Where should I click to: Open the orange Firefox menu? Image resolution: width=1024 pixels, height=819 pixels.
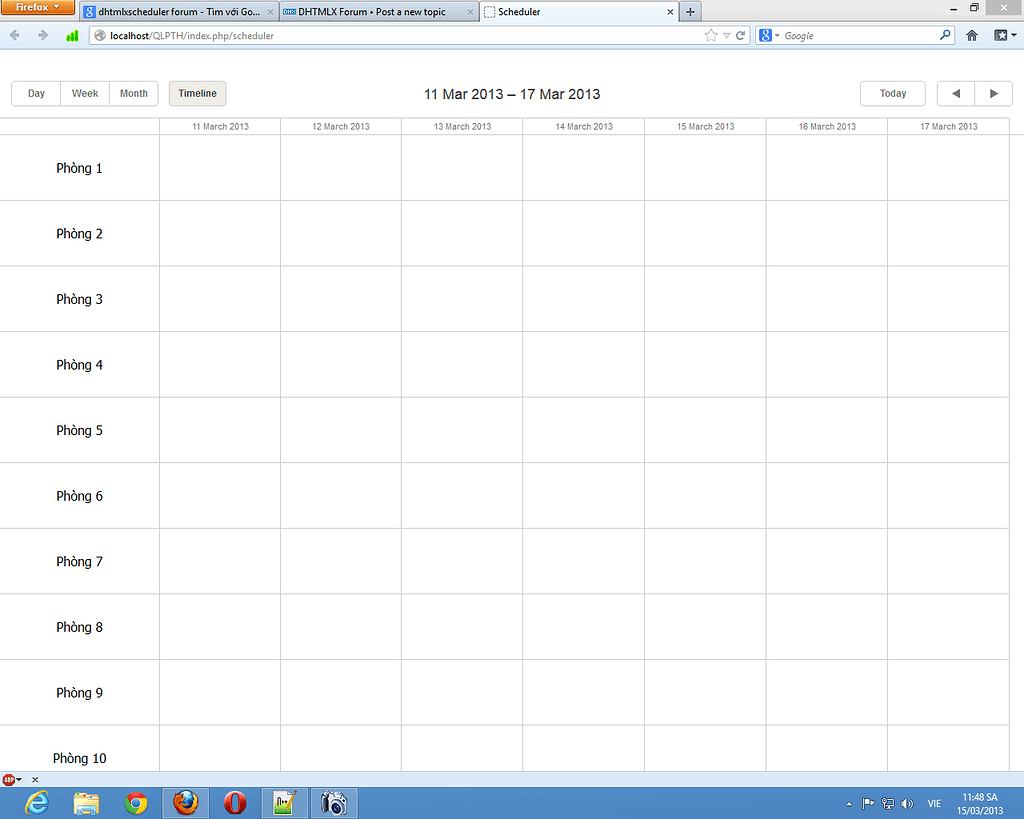click(39, 7)
